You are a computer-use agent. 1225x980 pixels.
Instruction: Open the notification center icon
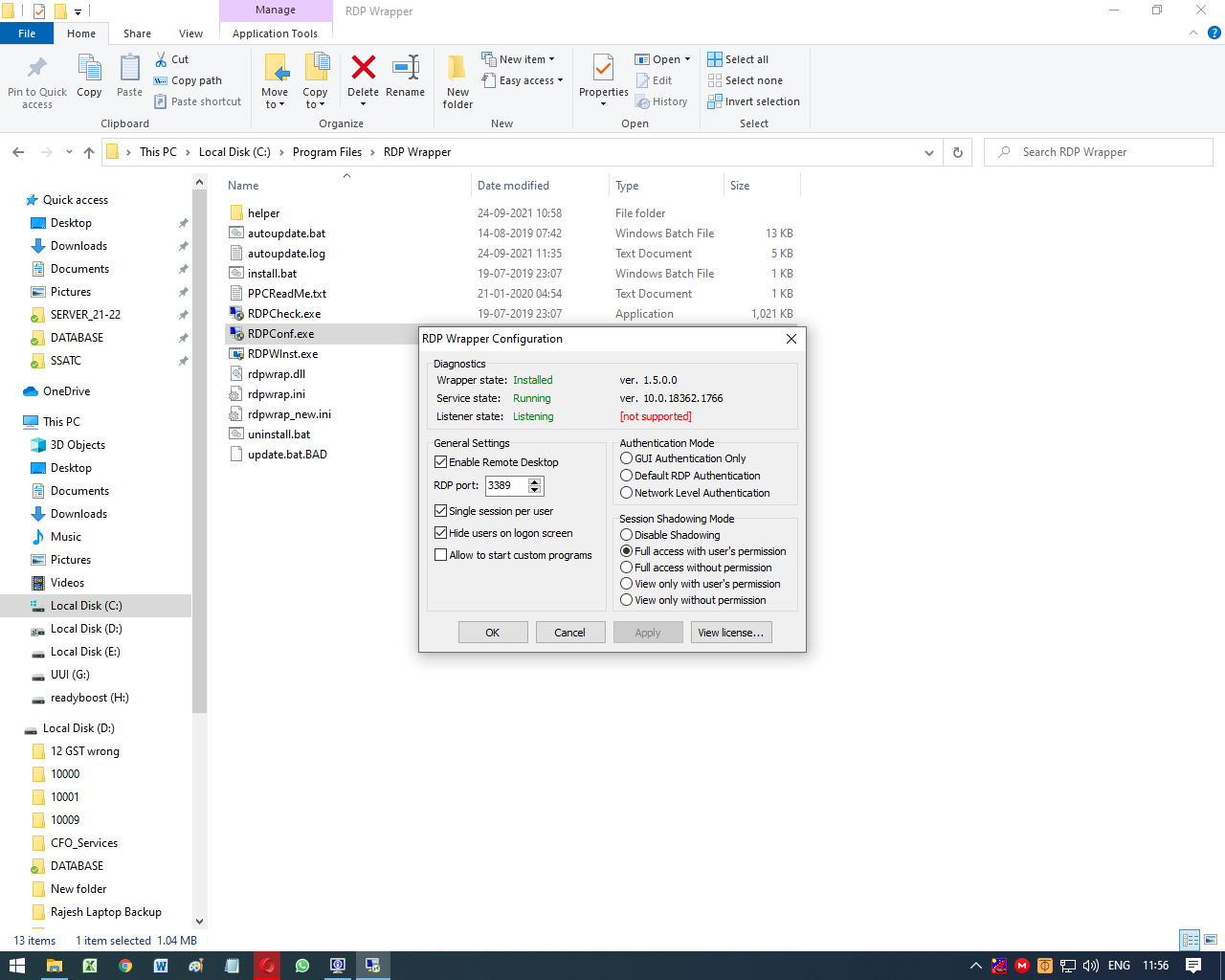[x=1193, y=966]
